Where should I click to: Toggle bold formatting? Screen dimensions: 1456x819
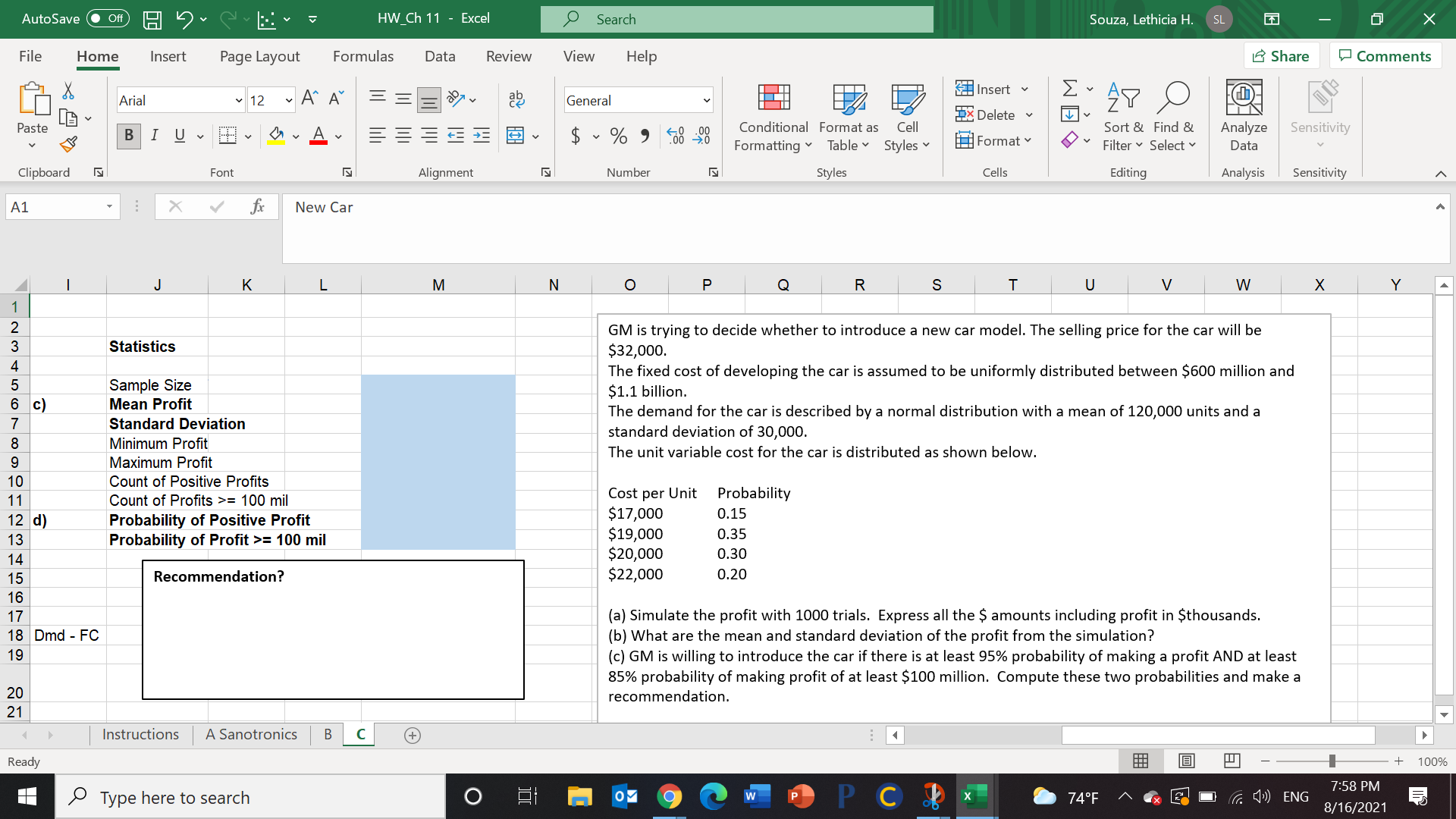point(128,136)
